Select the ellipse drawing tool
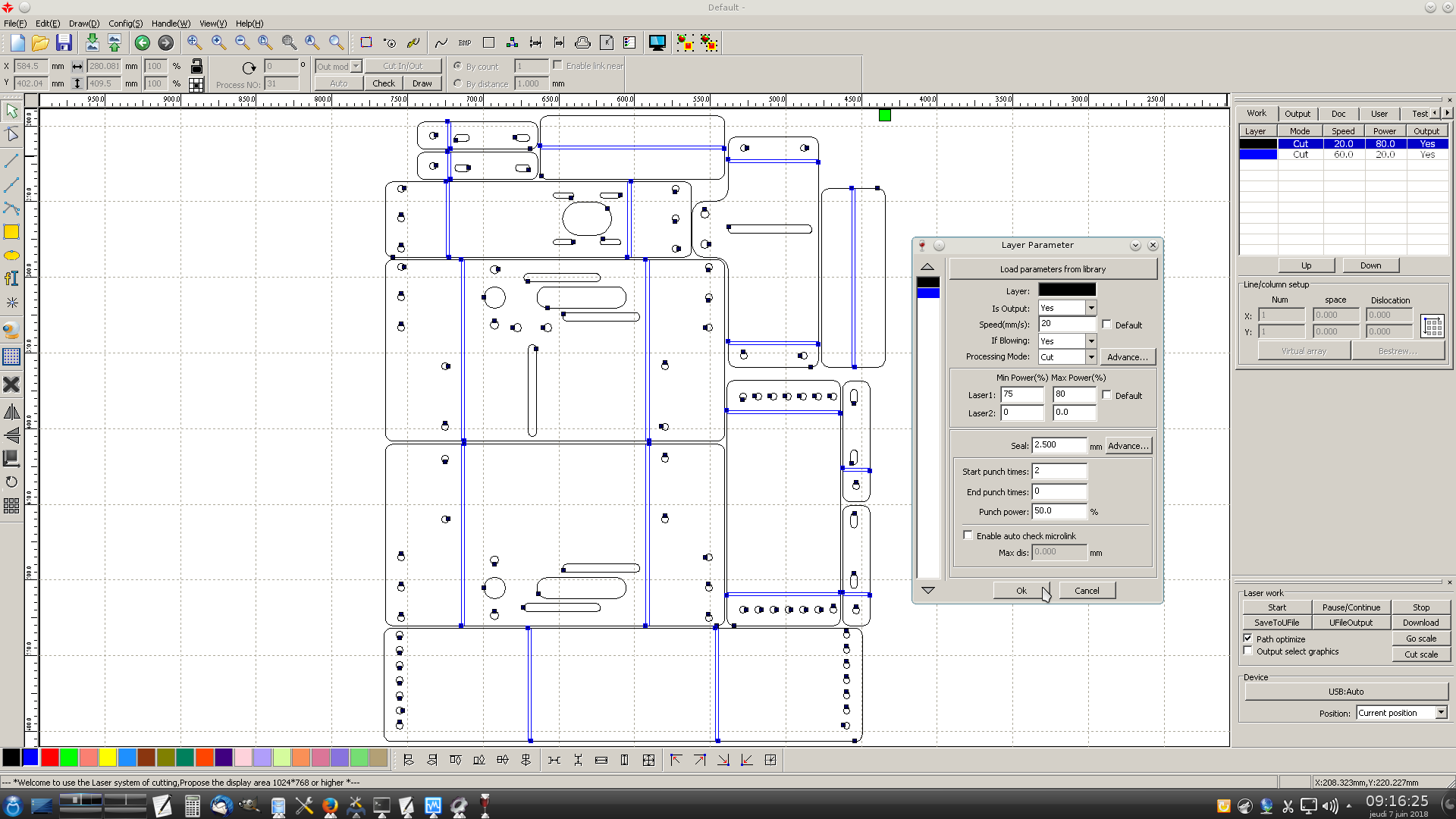This screenshot has width=1456, height=819. click(11, 256)
